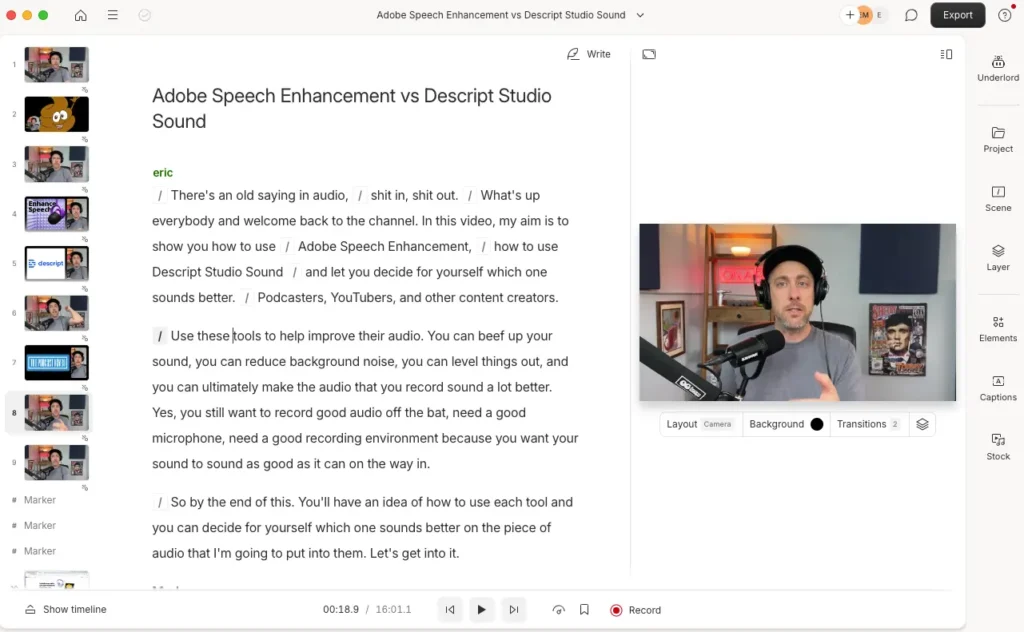
Task: Open the Underlord AI panel
Action: coord(998,69)
